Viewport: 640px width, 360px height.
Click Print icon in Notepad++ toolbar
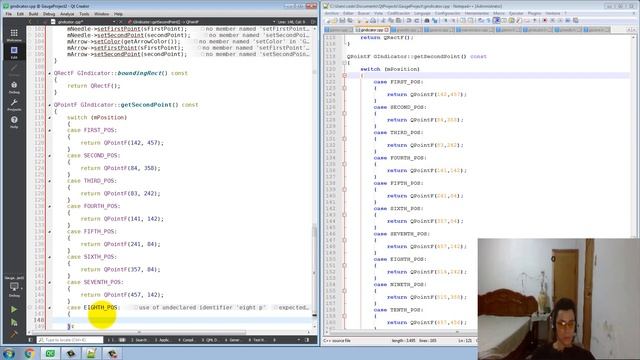[373, 20]
